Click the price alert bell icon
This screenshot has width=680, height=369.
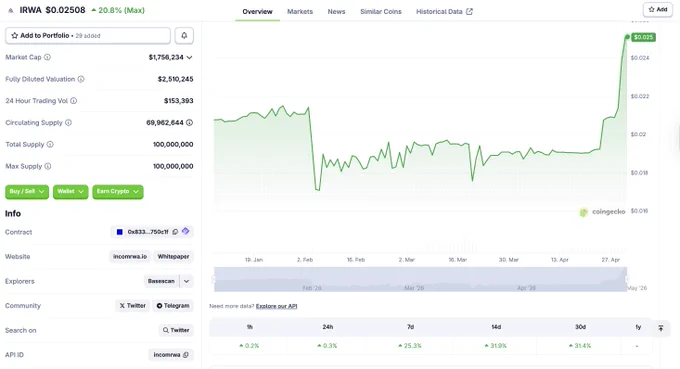pyautogui.click(x=184, y=36)
